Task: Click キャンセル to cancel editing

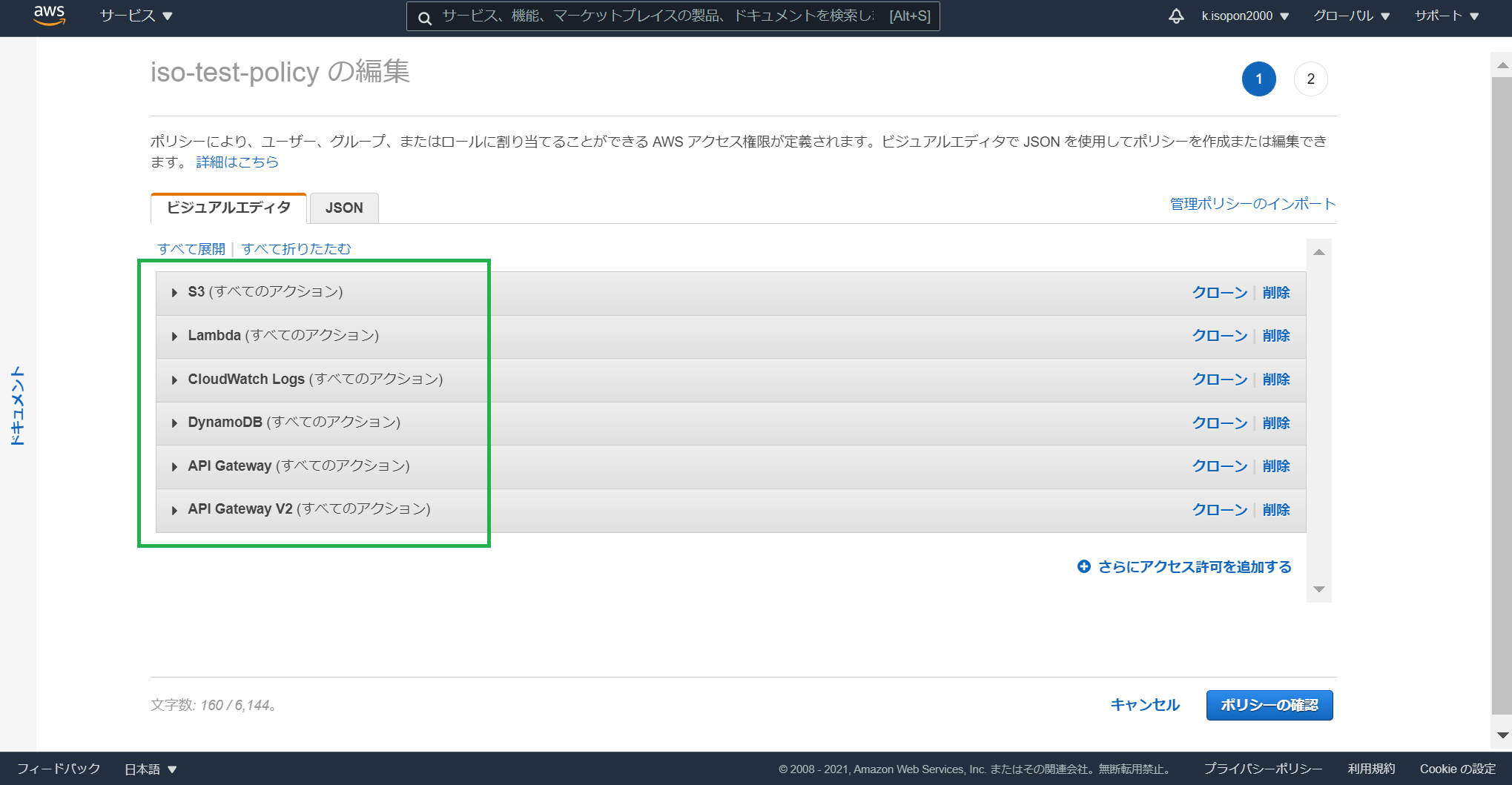Action: (1144, 705)
